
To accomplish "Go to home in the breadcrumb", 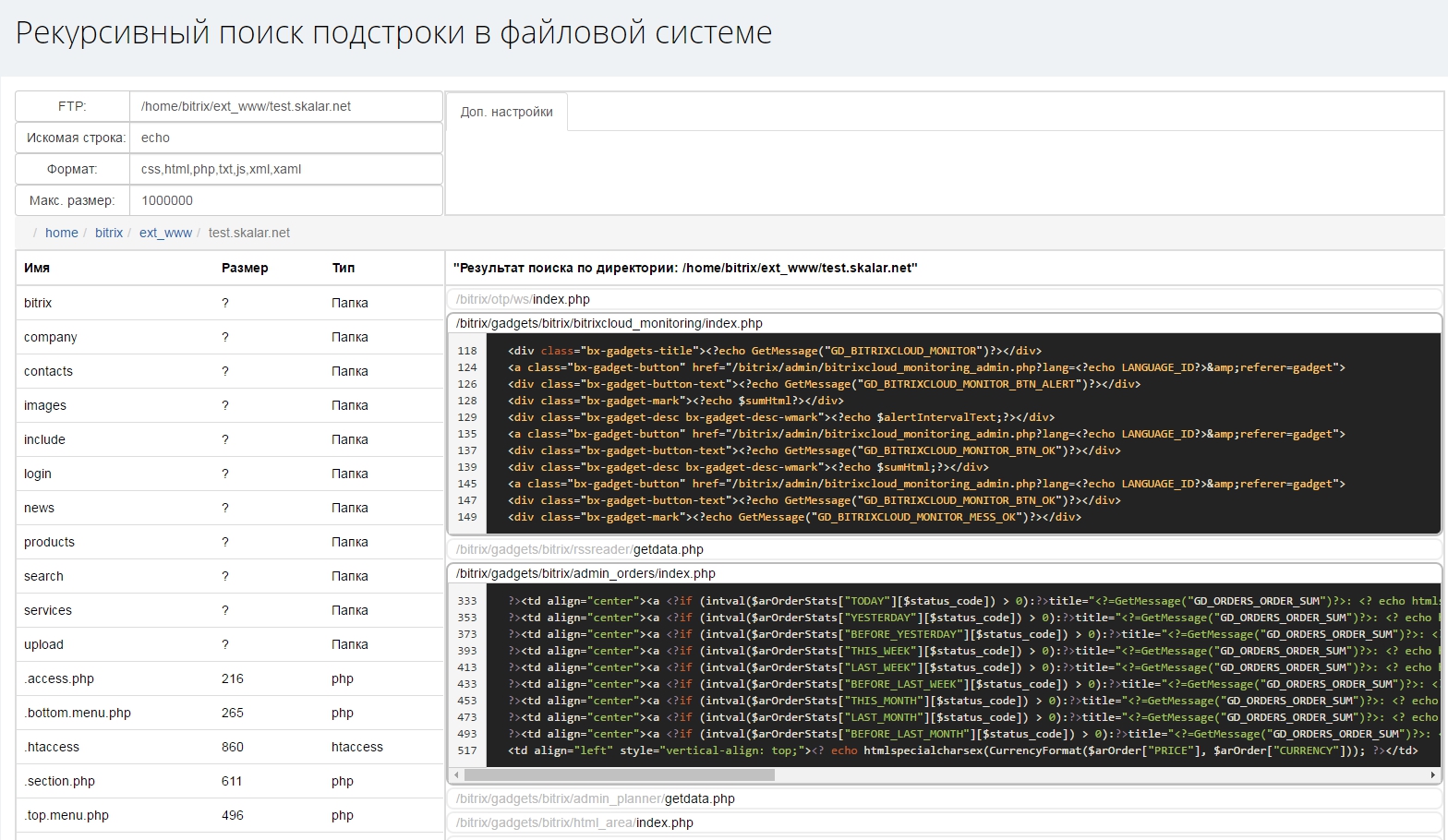I will 62,233.
